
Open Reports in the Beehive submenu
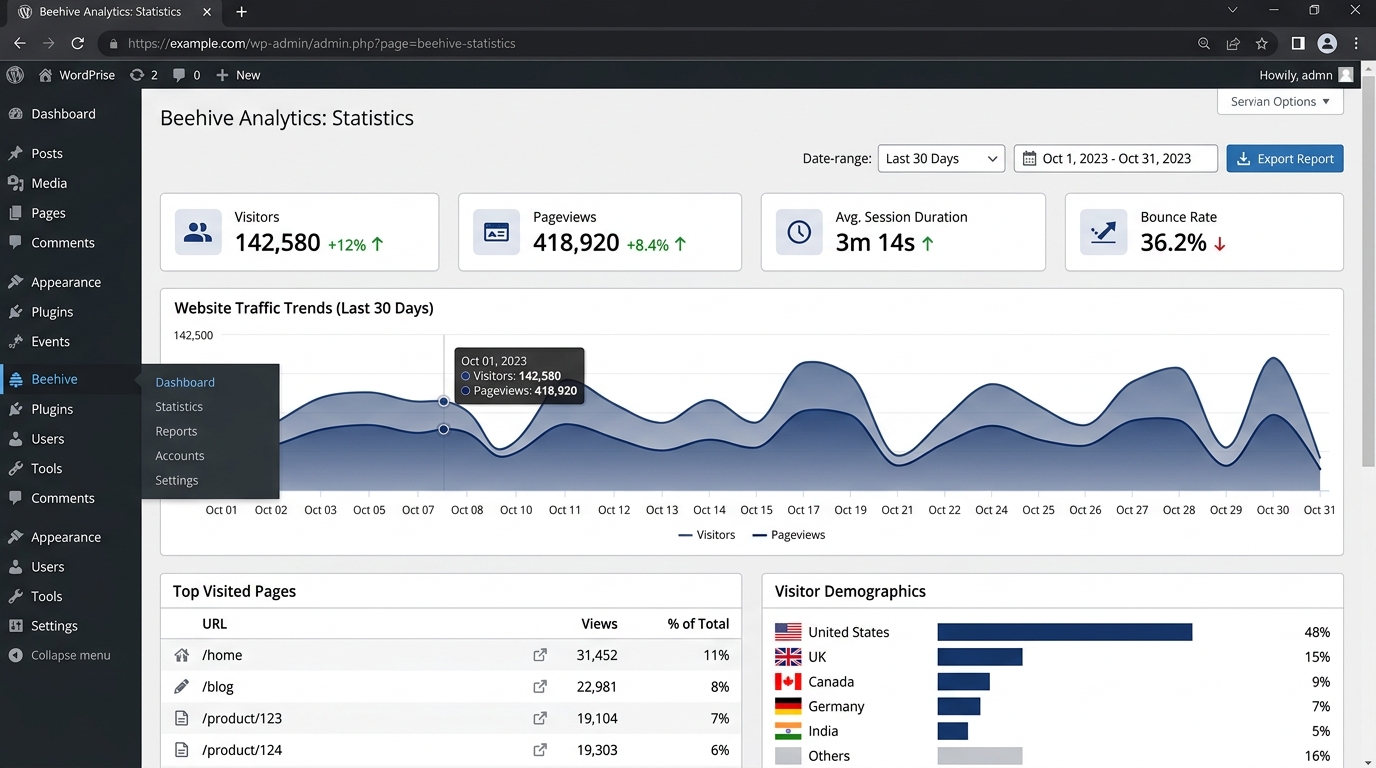[176, 431]
